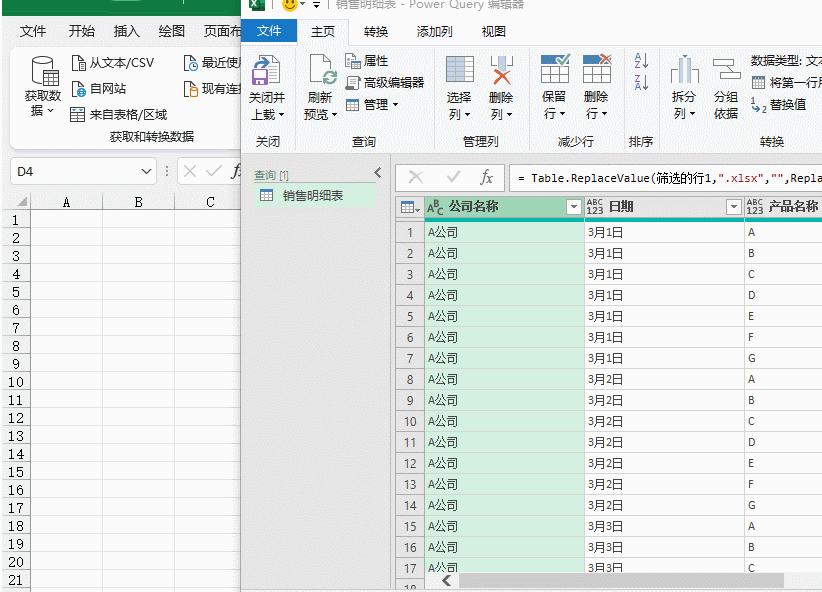Viewport: 822px width, 592px height.
Task: Open 日期 column filter dropdown
Action: tap(734, 207)
